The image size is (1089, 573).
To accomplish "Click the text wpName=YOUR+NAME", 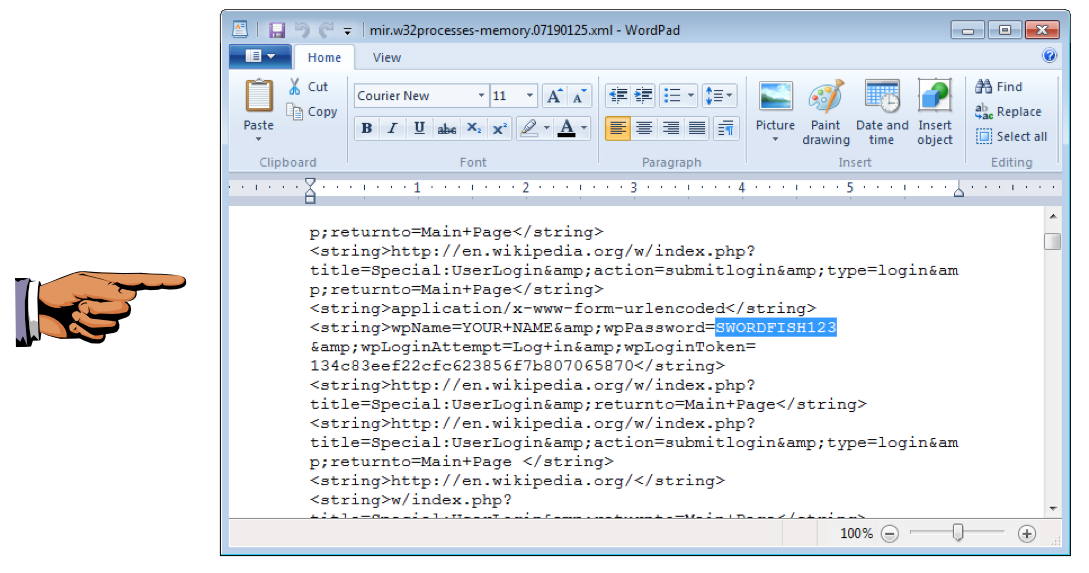I will click(x=472, y=328).
